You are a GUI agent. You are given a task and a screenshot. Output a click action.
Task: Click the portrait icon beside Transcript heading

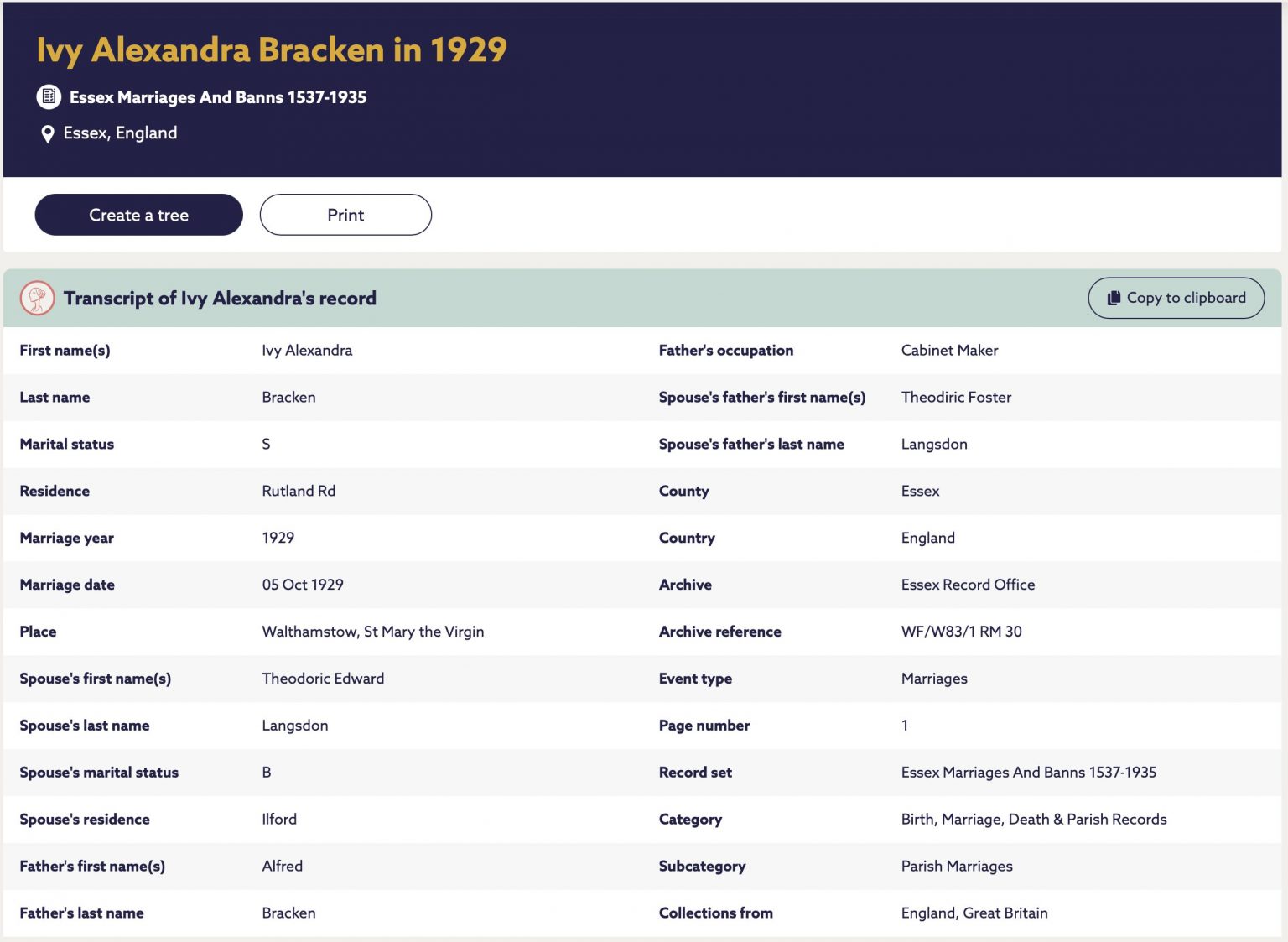click(38, 298)
